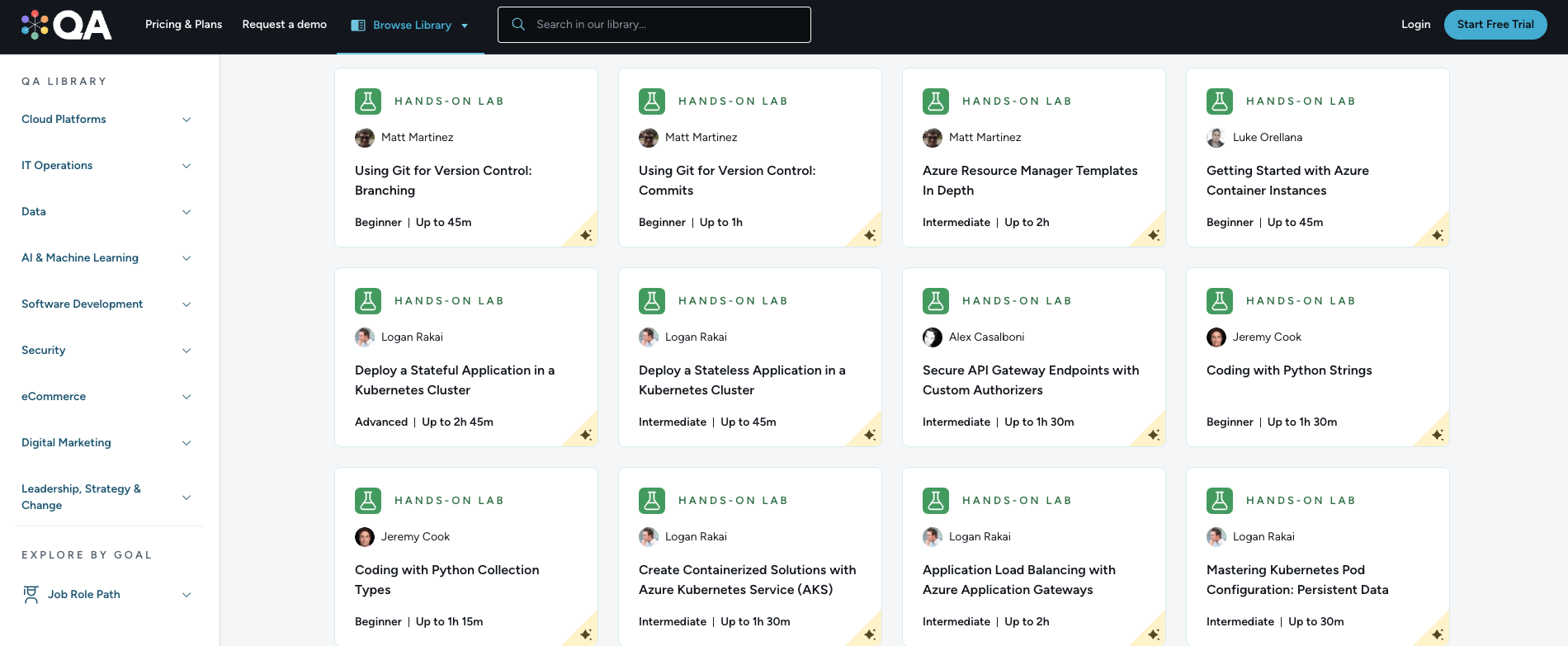Image resolution: width=1568 pixels, height=646 pixels.
Task: Click lab flask icon on Stateful Application card
Action: pos(368,301)
